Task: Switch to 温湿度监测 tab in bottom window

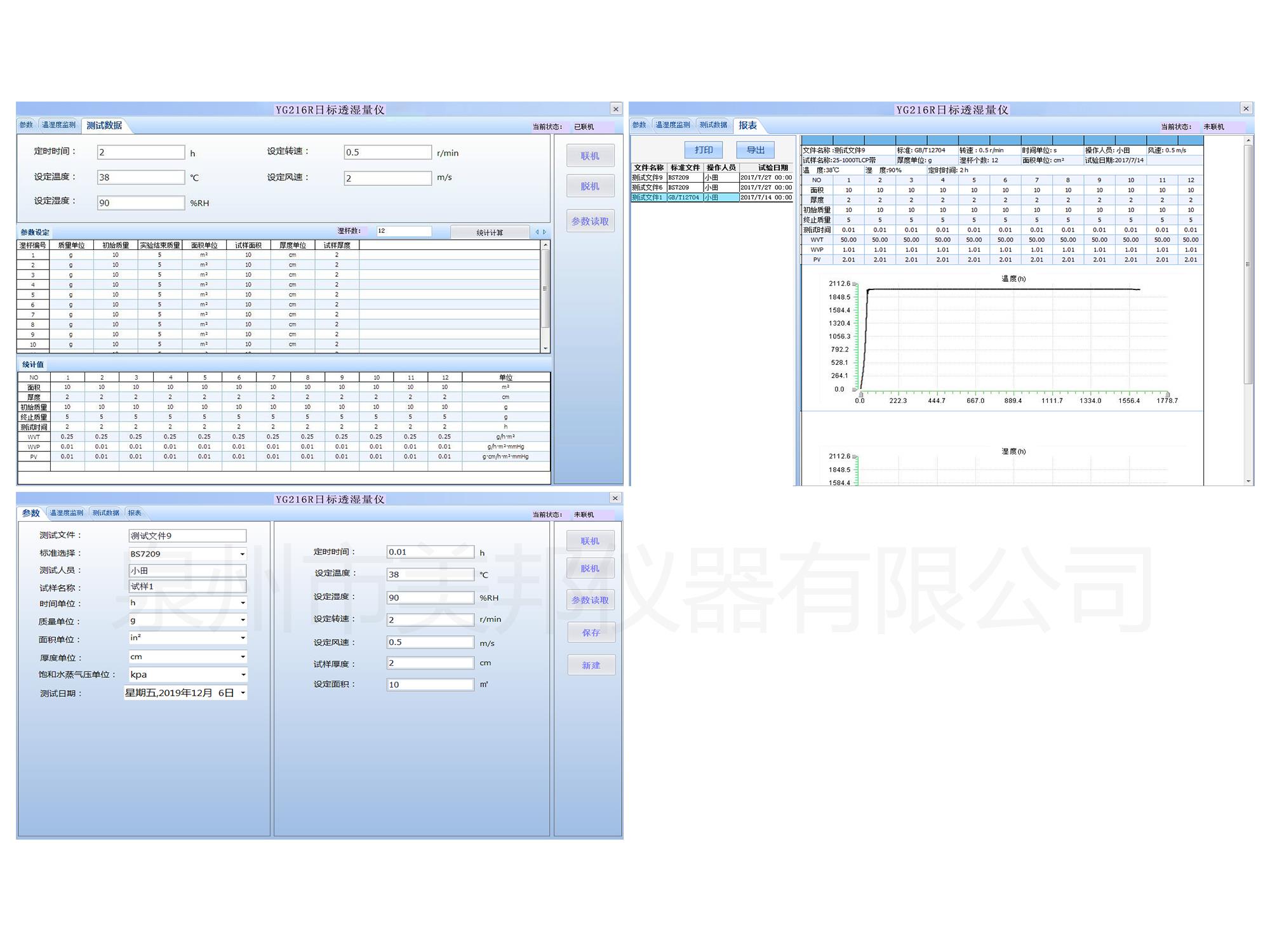Action: click(67, 513)
